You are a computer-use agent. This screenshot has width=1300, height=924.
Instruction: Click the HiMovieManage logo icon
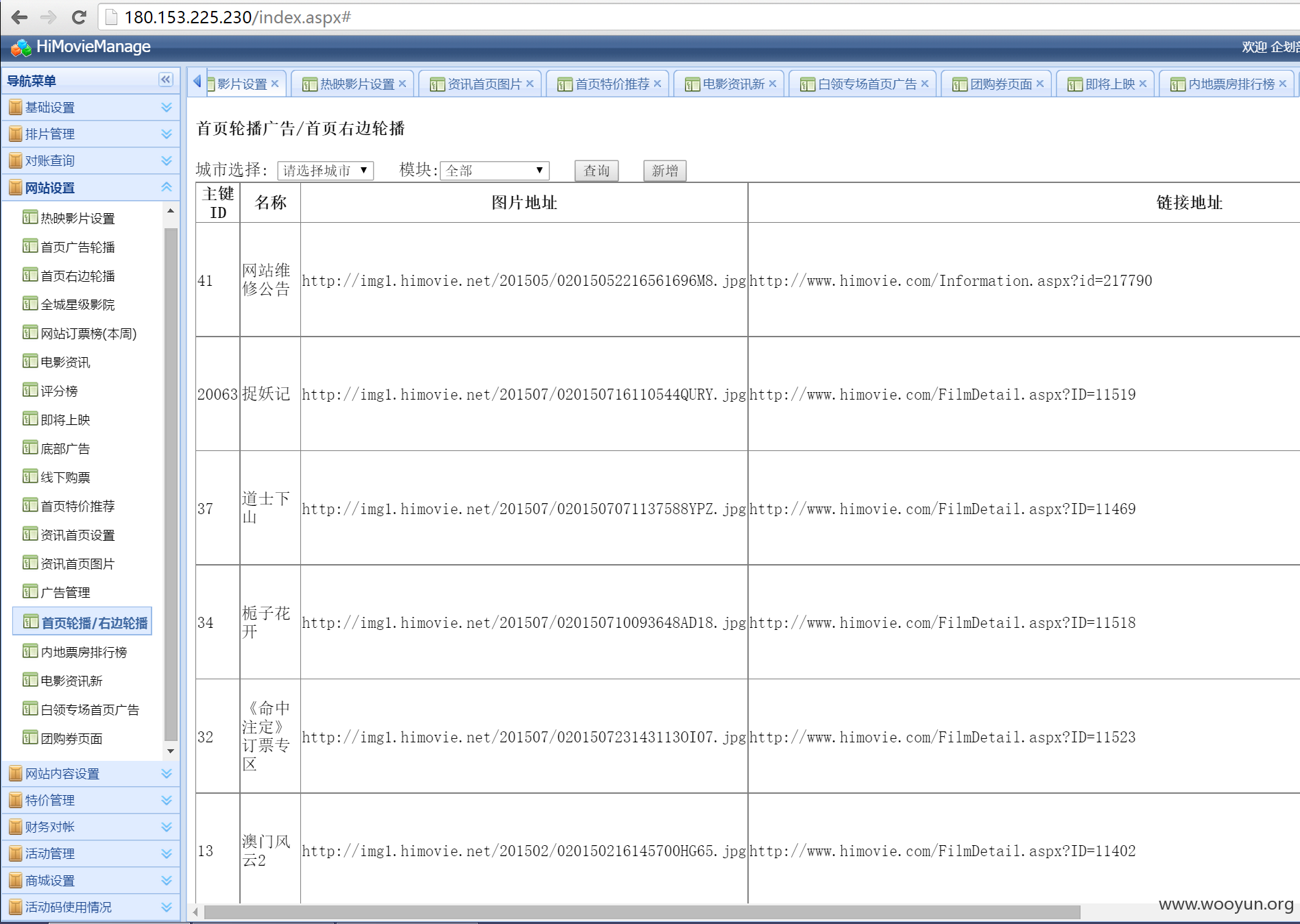coord(21,47)
